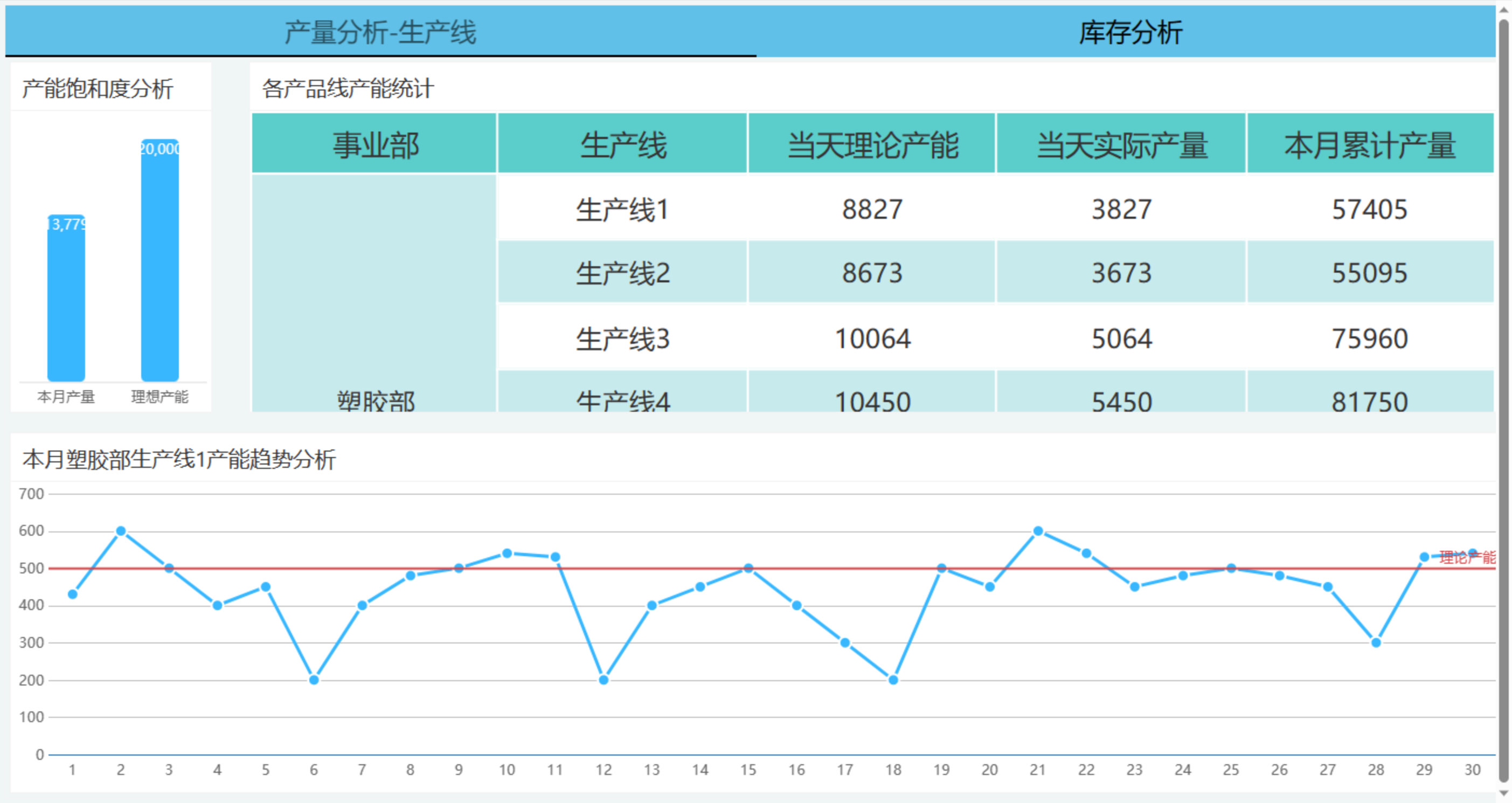Click the day 2 data point at 600
Screen dimensions: 1512x803
coord(121,531)
